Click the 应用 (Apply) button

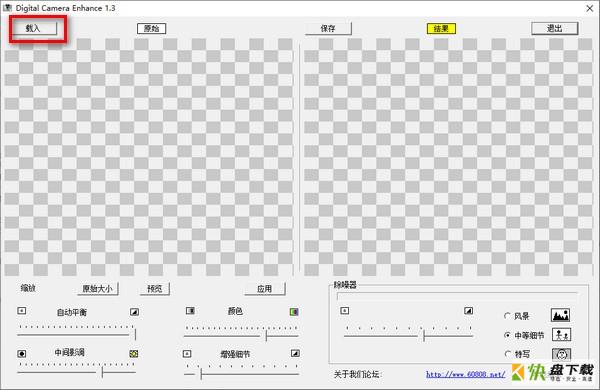pos(265,289)
